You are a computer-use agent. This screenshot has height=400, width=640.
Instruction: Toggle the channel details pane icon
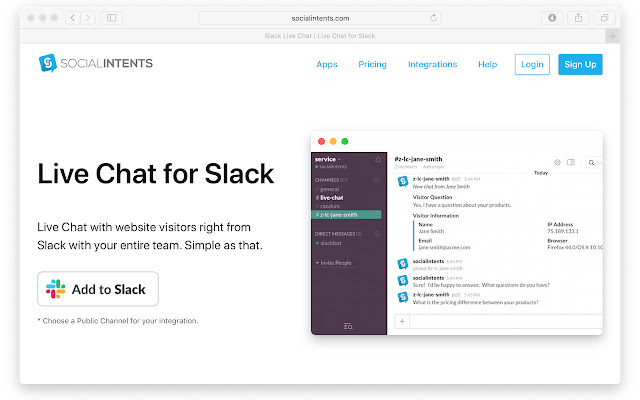[571, 162]
